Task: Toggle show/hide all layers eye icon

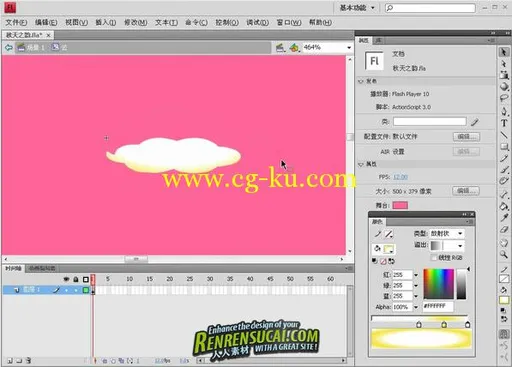Action: click(66, 279)
